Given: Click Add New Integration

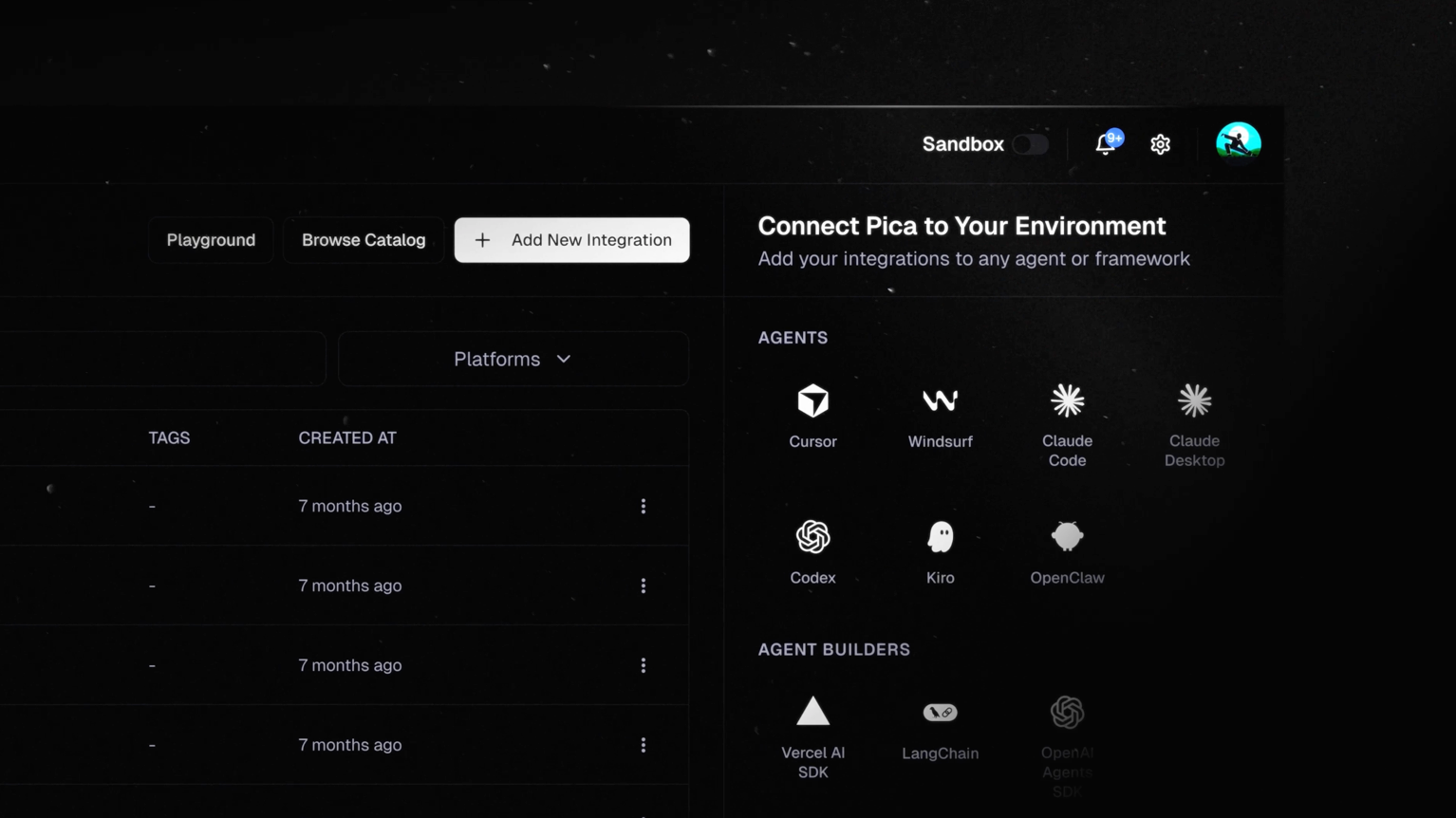Looking at the screenshot, I should tap(571, 240).
